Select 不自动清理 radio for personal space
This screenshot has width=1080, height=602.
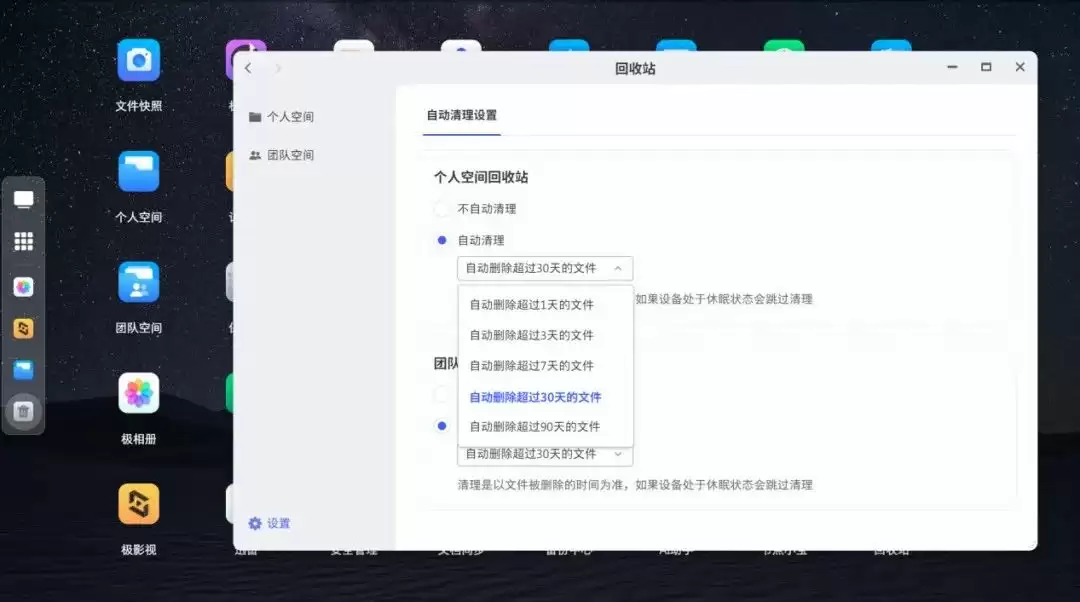(442, 209)
